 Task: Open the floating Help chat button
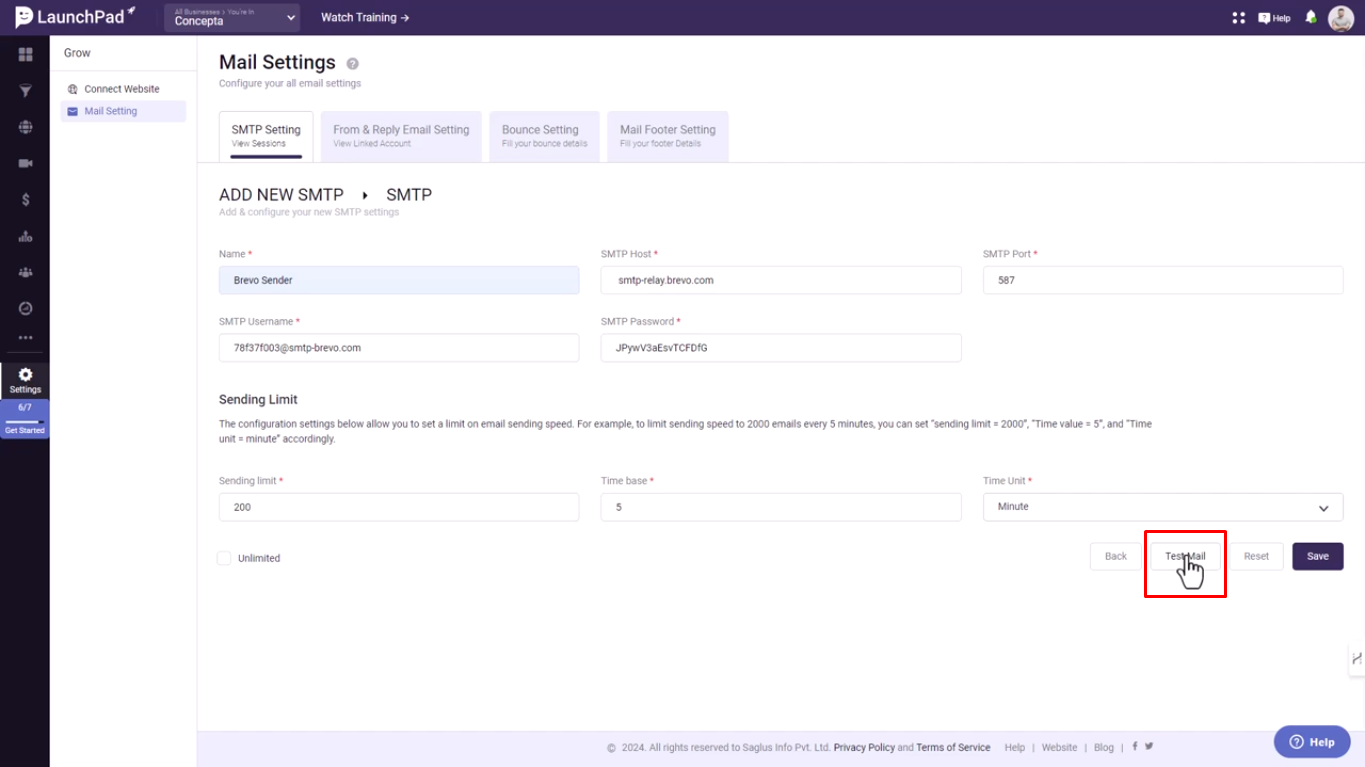pos(1312,742)
